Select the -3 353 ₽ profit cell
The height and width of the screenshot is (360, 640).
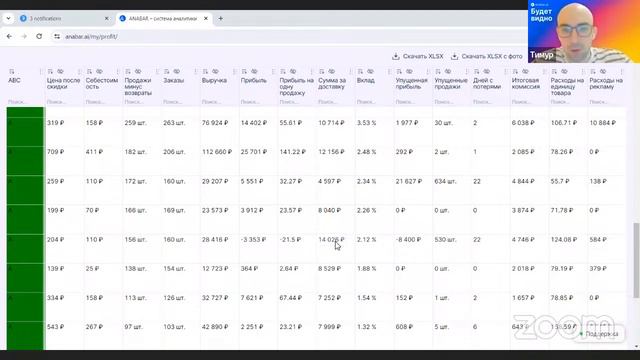pos(253,240)
